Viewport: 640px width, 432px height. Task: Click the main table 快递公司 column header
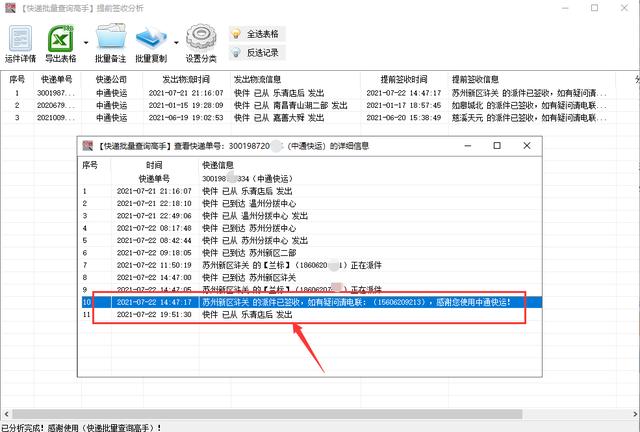111,80
